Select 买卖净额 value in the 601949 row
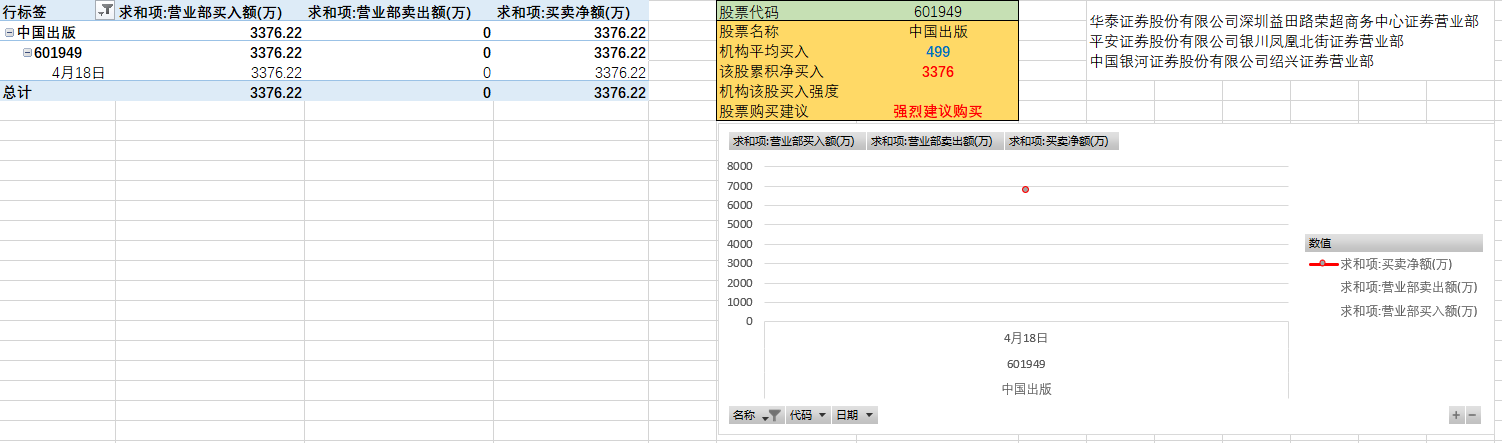The image size is (1502, 443). [x=619, y=52]
